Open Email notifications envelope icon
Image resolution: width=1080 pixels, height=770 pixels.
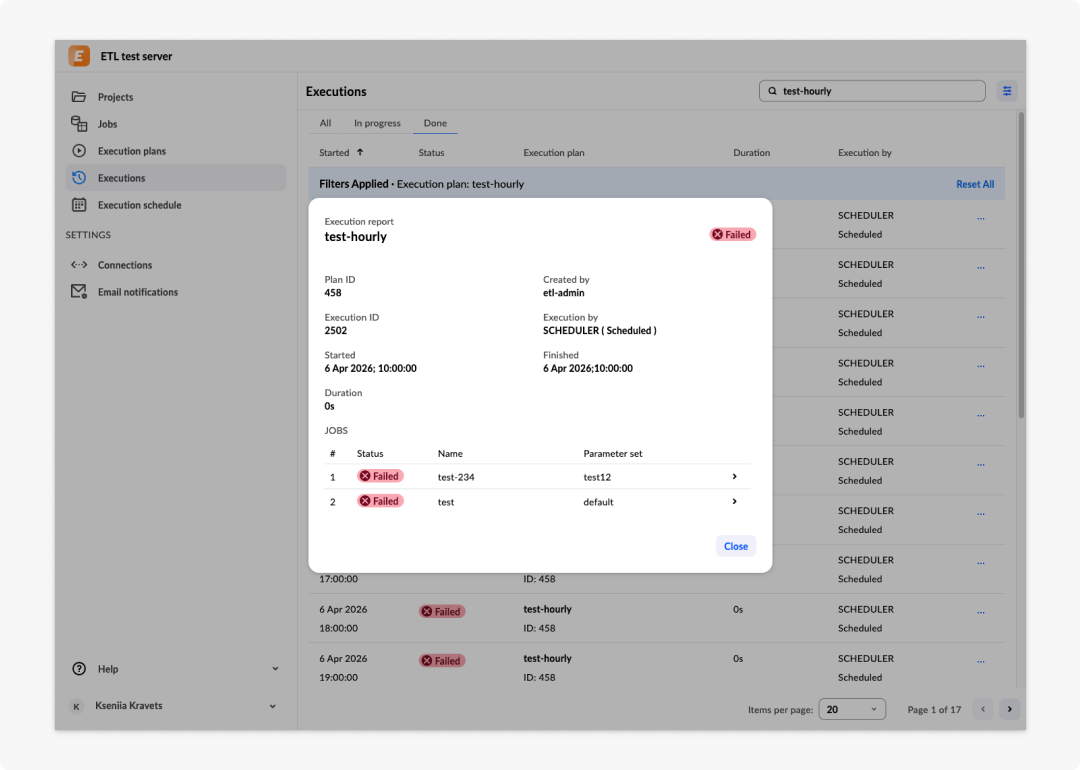[79, 291]
